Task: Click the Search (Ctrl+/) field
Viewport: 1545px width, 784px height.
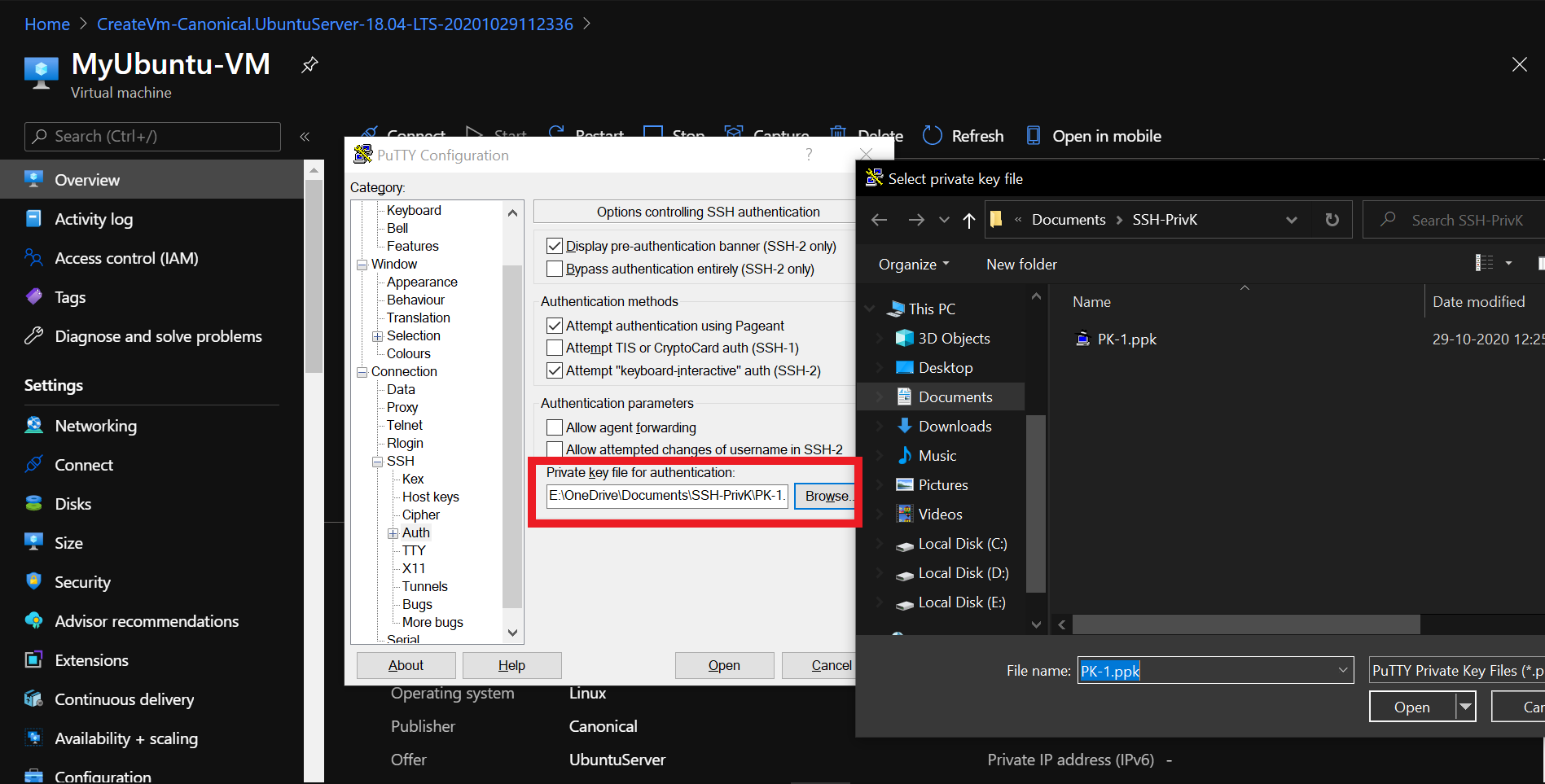Action: click(x=152, y=136)
